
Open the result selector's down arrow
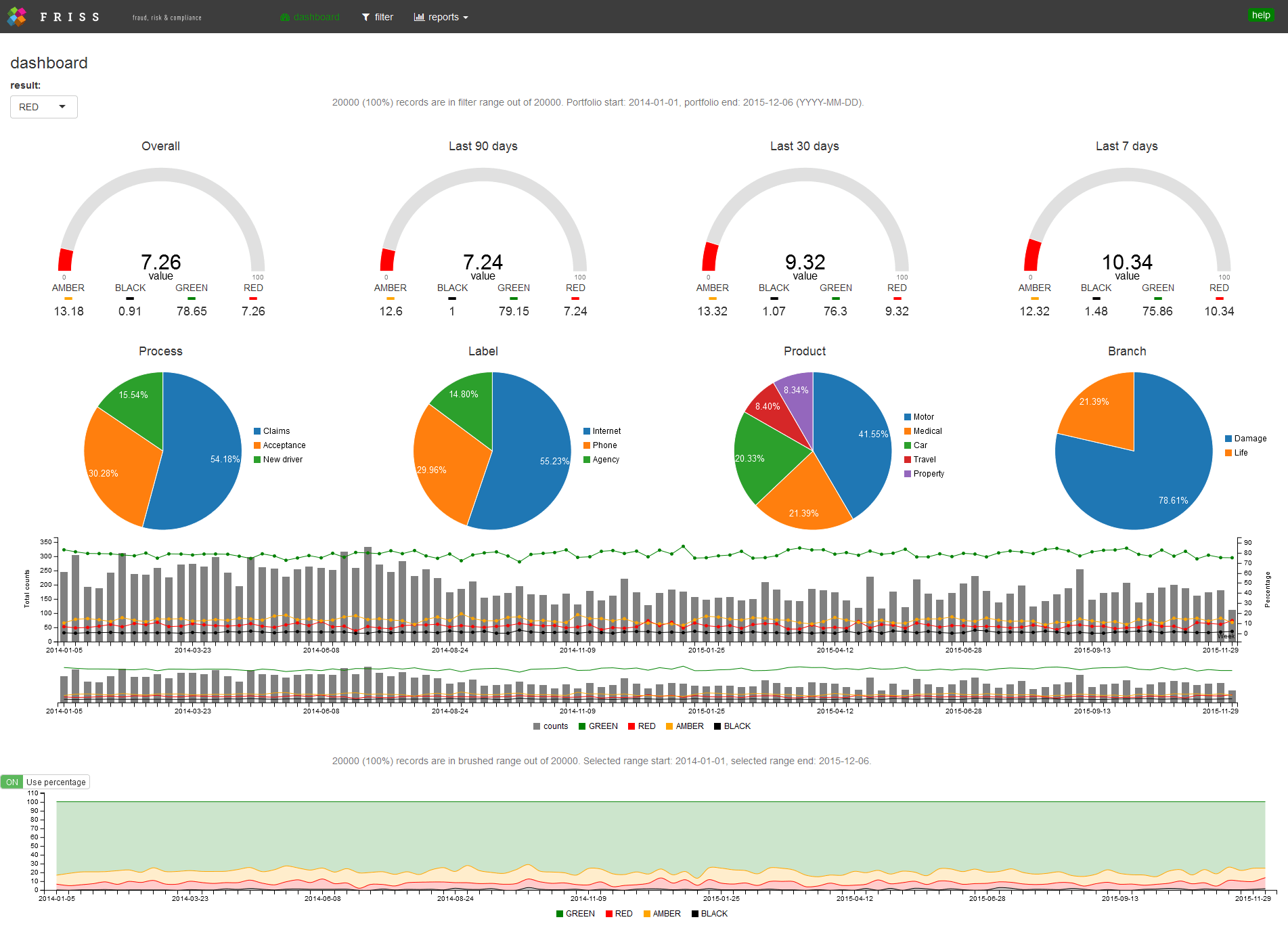[x=63, y=106]
